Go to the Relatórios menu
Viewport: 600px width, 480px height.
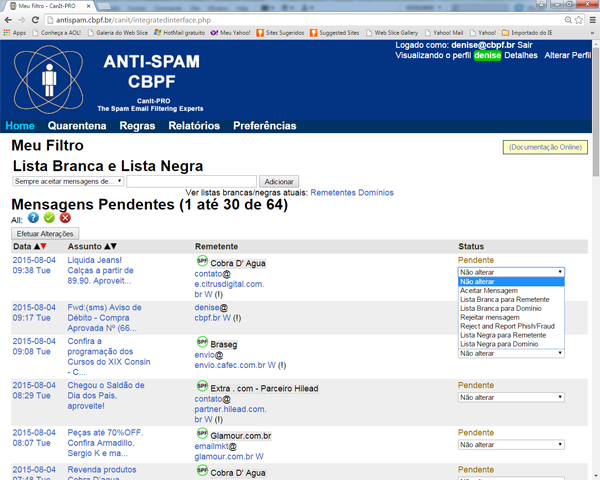194,126
